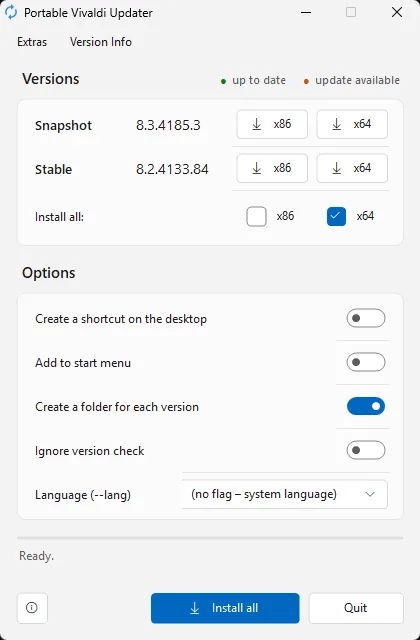Close the Portable Vivaldi Updater window

pyautogui.click(x=397, y=12)
